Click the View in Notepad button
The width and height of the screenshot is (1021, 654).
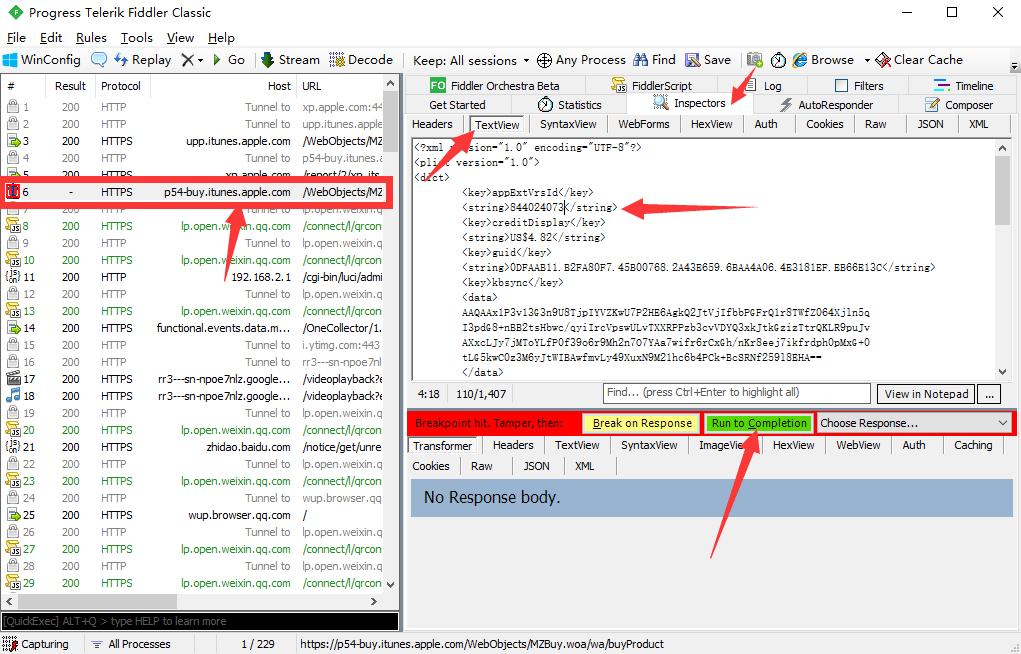coord(926,394)
